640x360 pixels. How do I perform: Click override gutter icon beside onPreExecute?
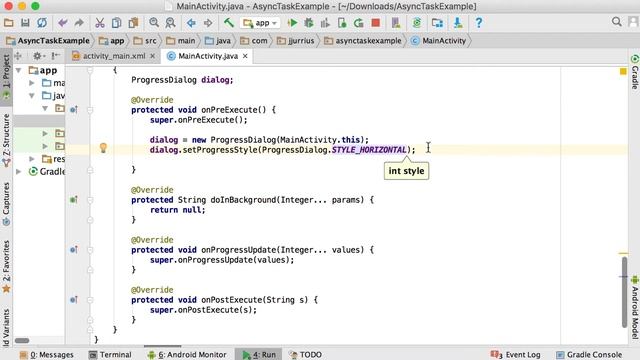point(74,109)
